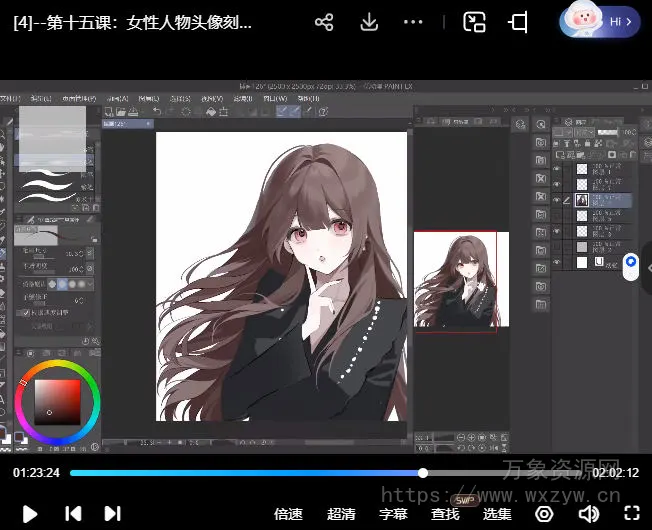Click the share icon in top bar
Viewport: 652px width, 530px height.
tap(323, 22)
